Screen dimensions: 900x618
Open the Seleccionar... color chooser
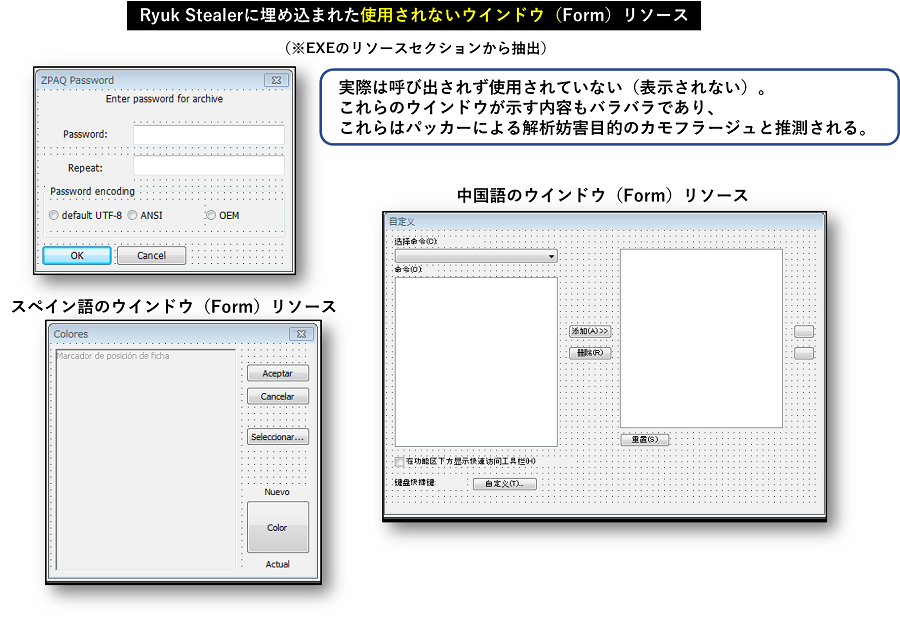[277, 437]
